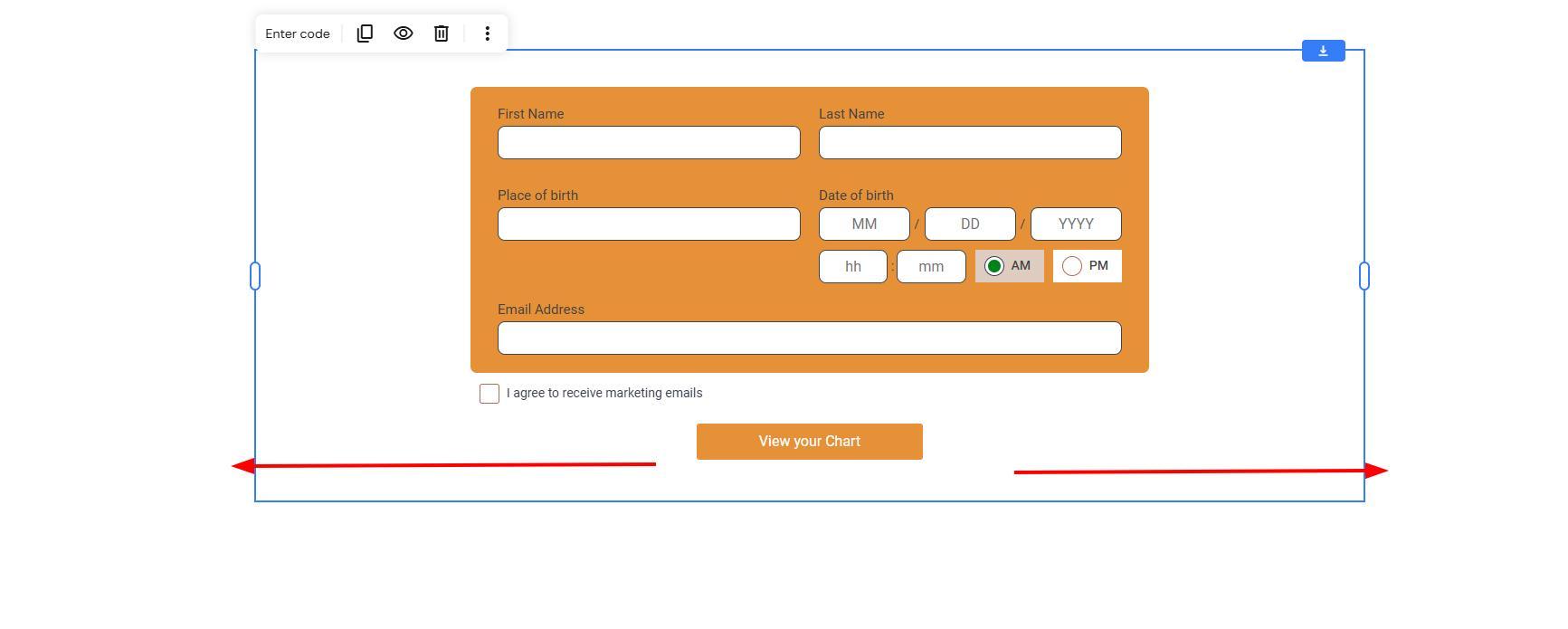The image size is (1568, 629).
Task: Focus the Last Name field
Action: point(970,143)
